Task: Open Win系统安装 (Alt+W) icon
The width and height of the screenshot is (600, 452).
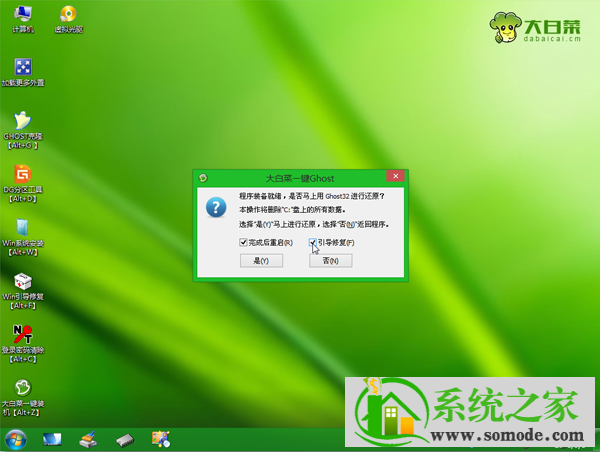Action: point(23,237)
